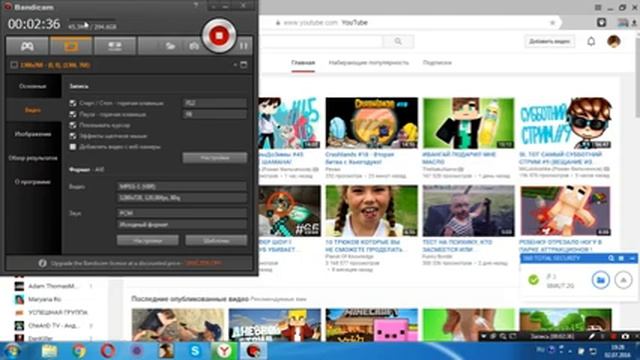Click the Bandicam upgrade discount link
This screenshot has height=360, width=640.
203,263
